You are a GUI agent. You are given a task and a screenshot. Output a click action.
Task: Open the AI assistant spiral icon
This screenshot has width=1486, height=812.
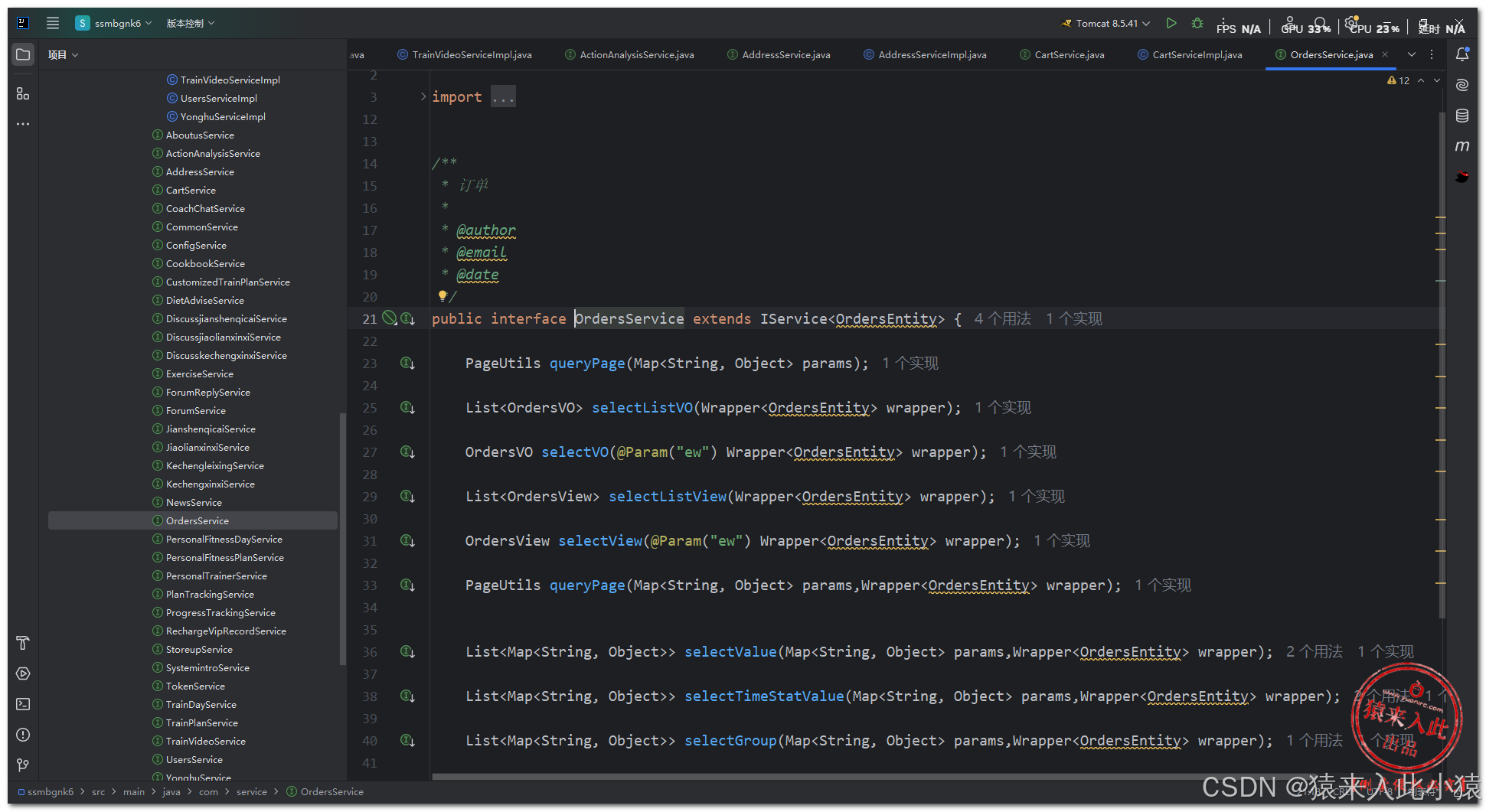click(1462, 85)
